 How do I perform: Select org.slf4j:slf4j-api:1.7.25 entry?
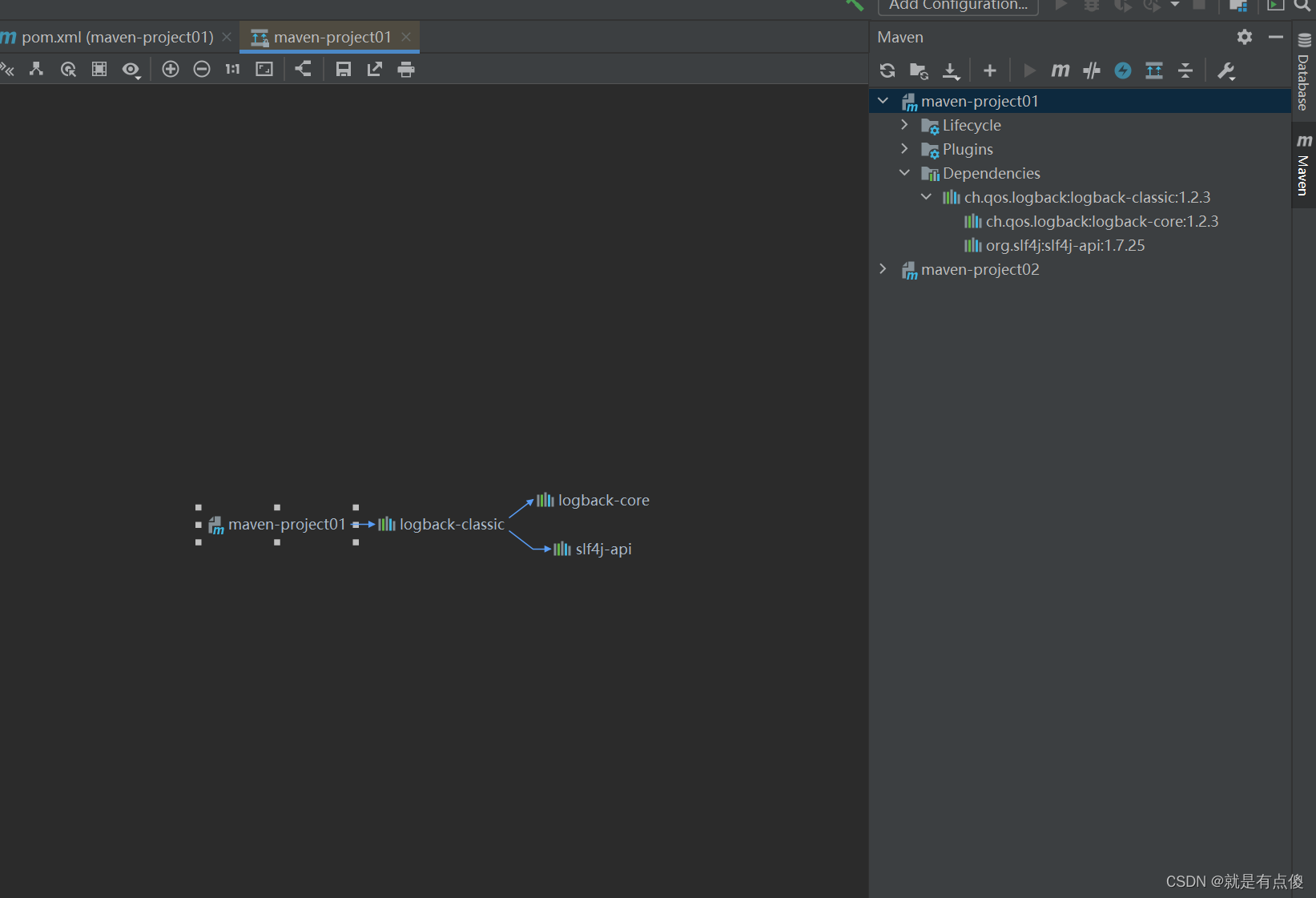pyautogui.click(x=1065, y=245)
